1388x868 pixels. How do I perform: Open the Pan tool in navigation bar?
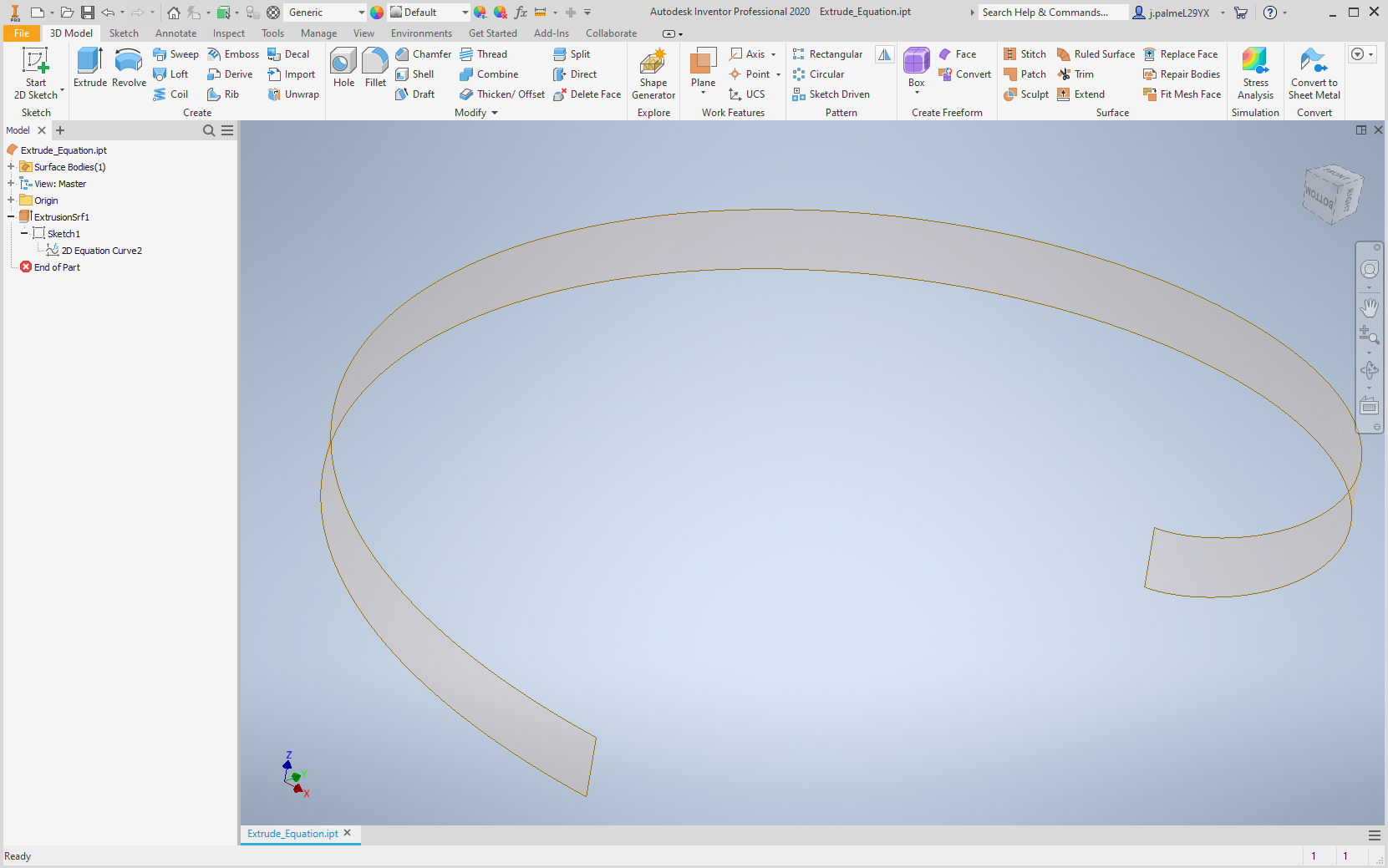pyautogui.click(x=1369, y=307)
